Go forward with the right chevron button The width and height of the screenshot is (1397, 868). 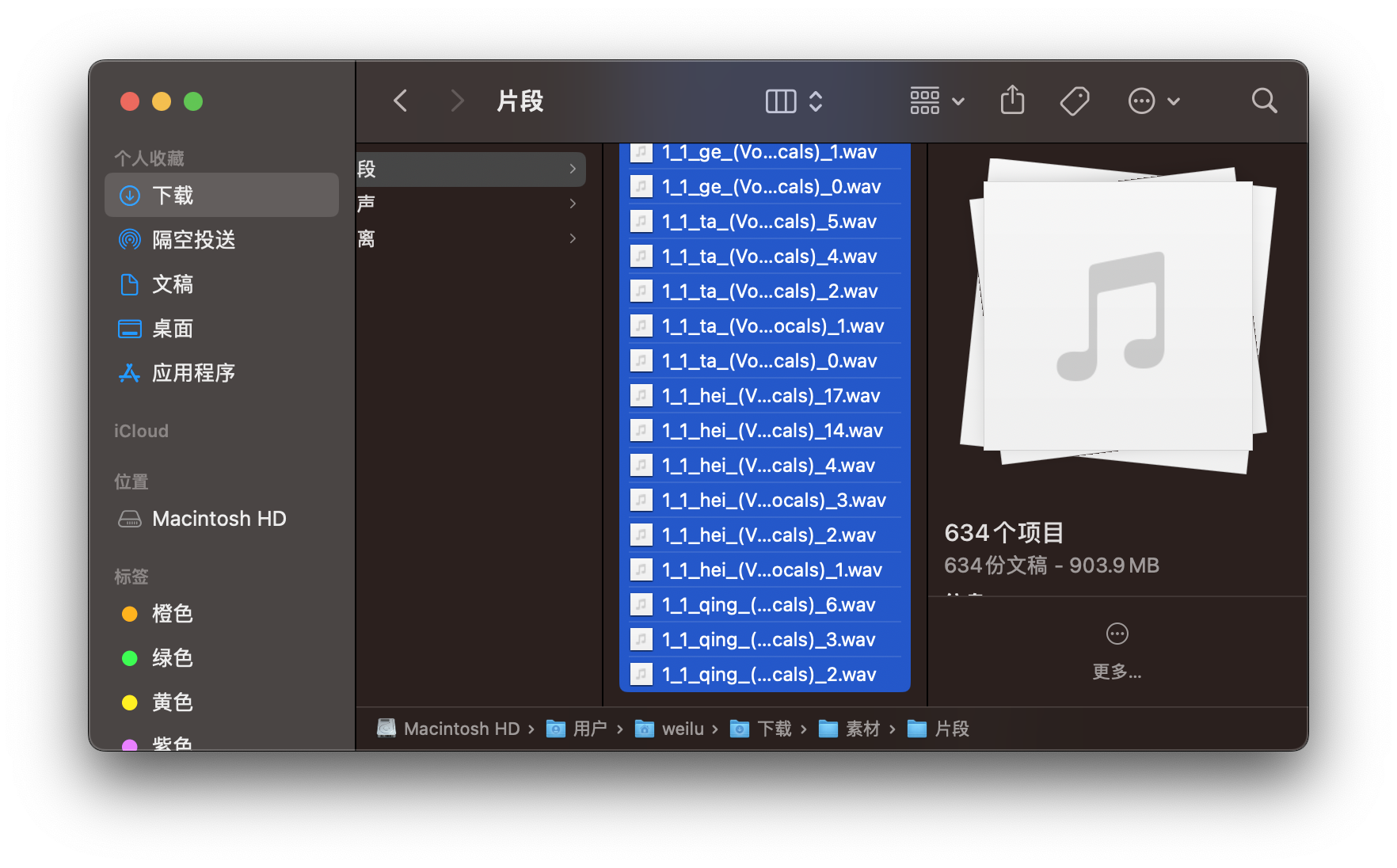[x=456, y=101]
